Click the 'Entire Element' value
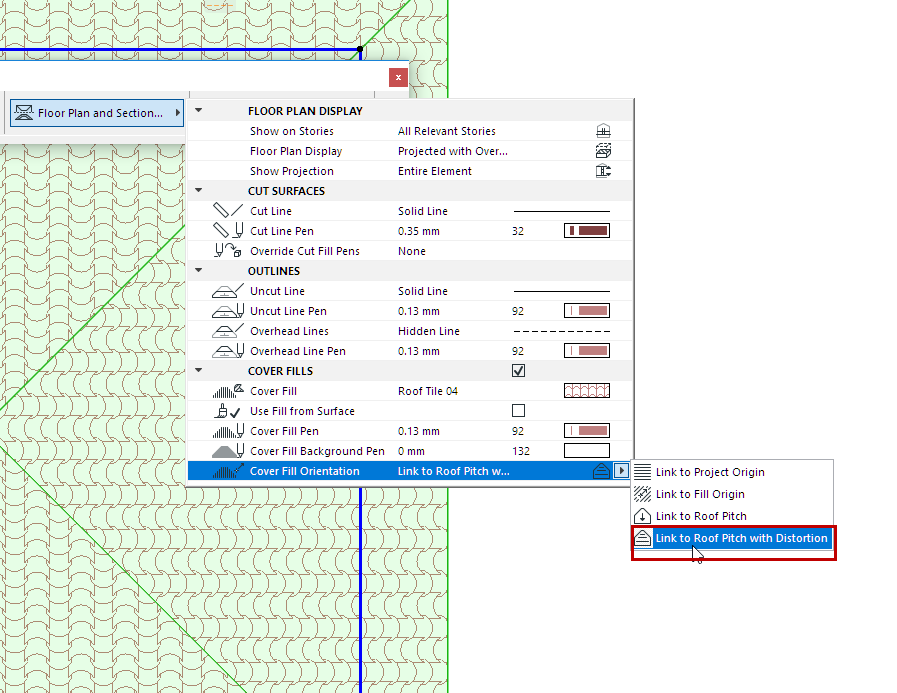The image size is (897, 693). click(435, 171)
